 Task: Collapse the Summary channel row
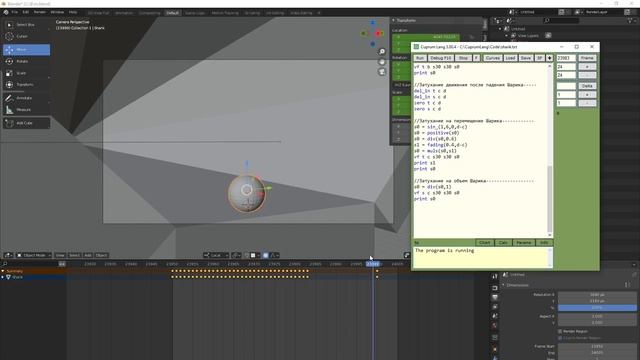[x=2, y=271]
